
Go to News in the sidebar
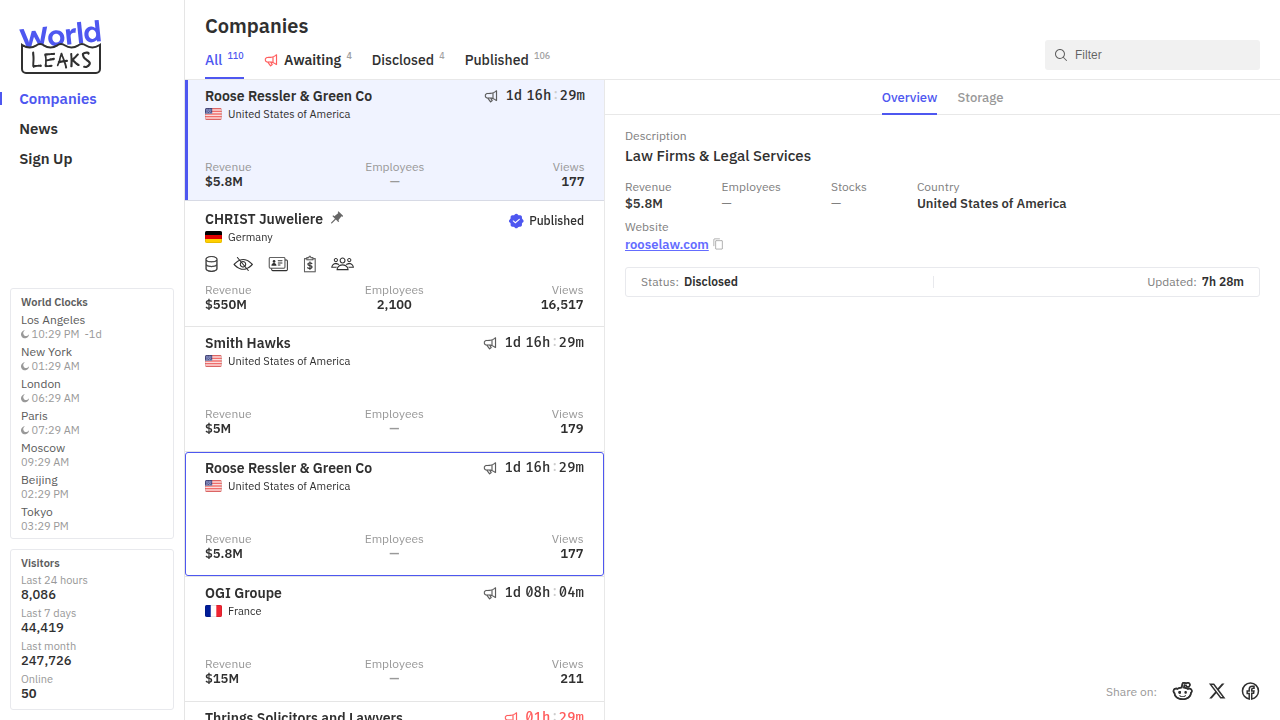click(x=38, y=129)
